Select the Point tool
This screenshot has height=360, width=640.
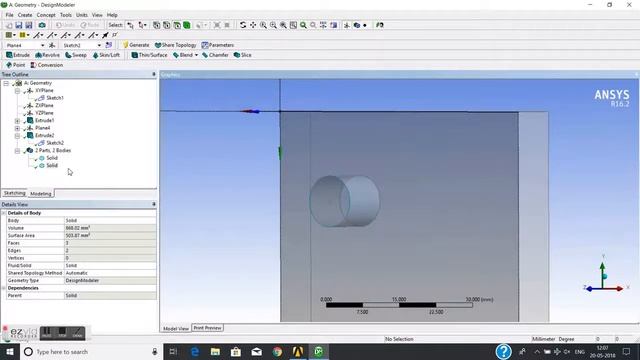point(16,65)
